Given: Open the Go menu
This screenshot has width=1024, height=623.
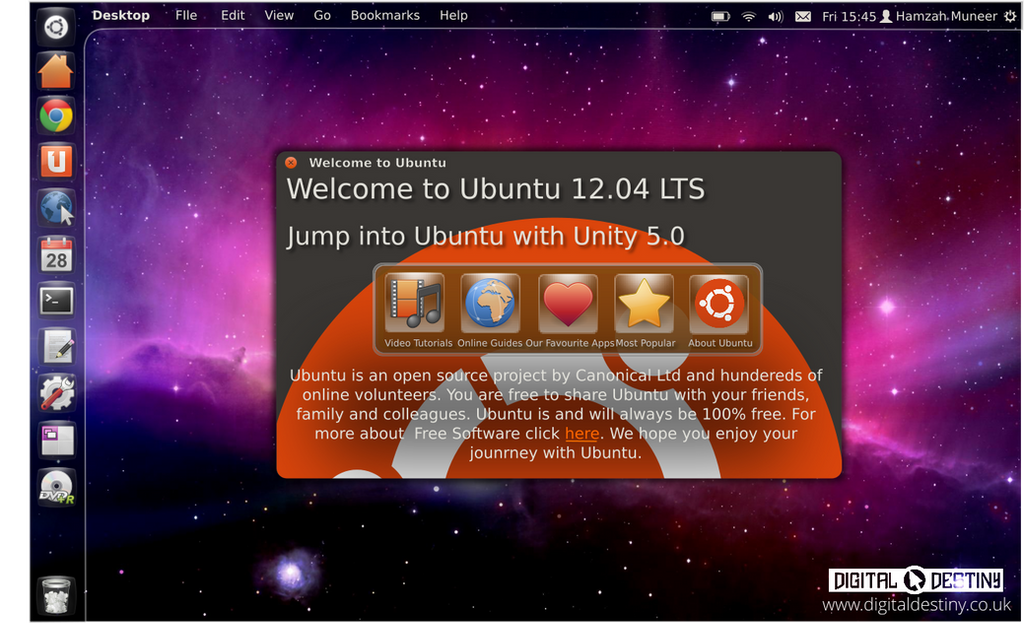Looking at the screenshot, I should pos(322,15).
